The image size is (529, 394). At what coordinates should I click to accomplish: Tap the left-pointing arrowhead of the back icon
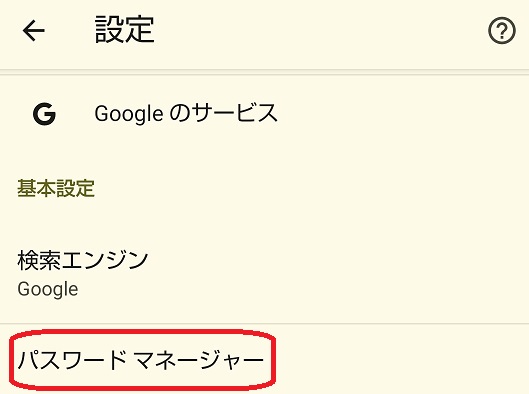[27, 30]
